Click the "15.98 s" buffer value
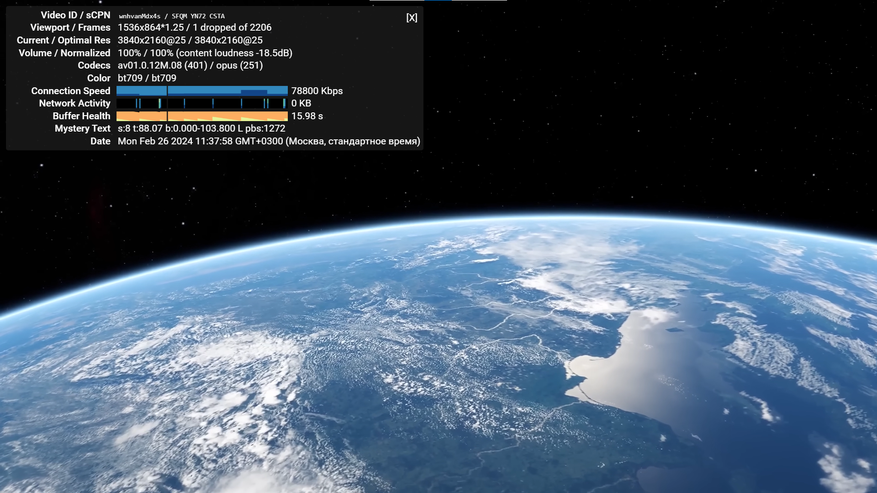Screen dimensions: 877x493 [307, 116]
